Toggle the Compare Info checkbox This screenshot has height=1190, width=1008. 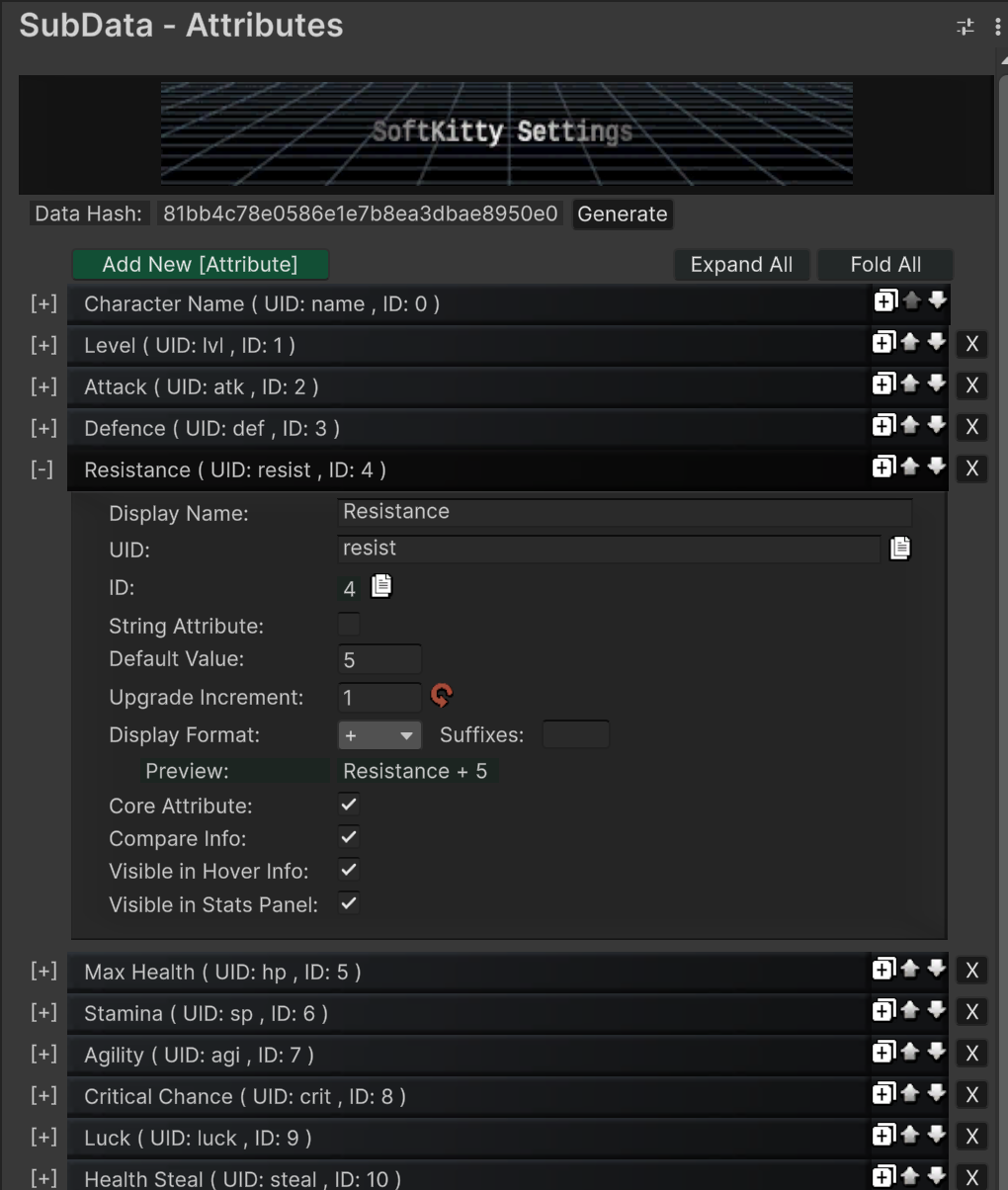click(349, 837)
